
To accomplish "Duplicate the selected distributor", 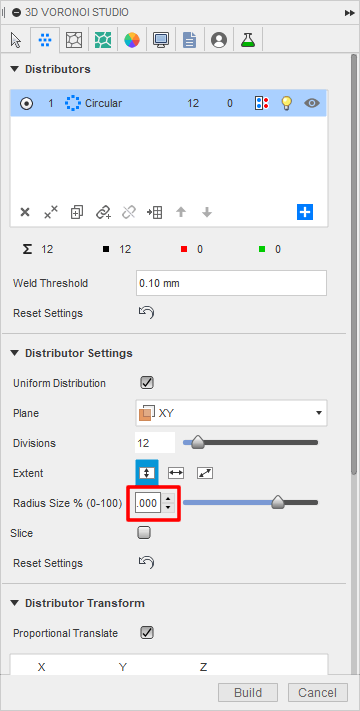I will (x=77, y=212).
